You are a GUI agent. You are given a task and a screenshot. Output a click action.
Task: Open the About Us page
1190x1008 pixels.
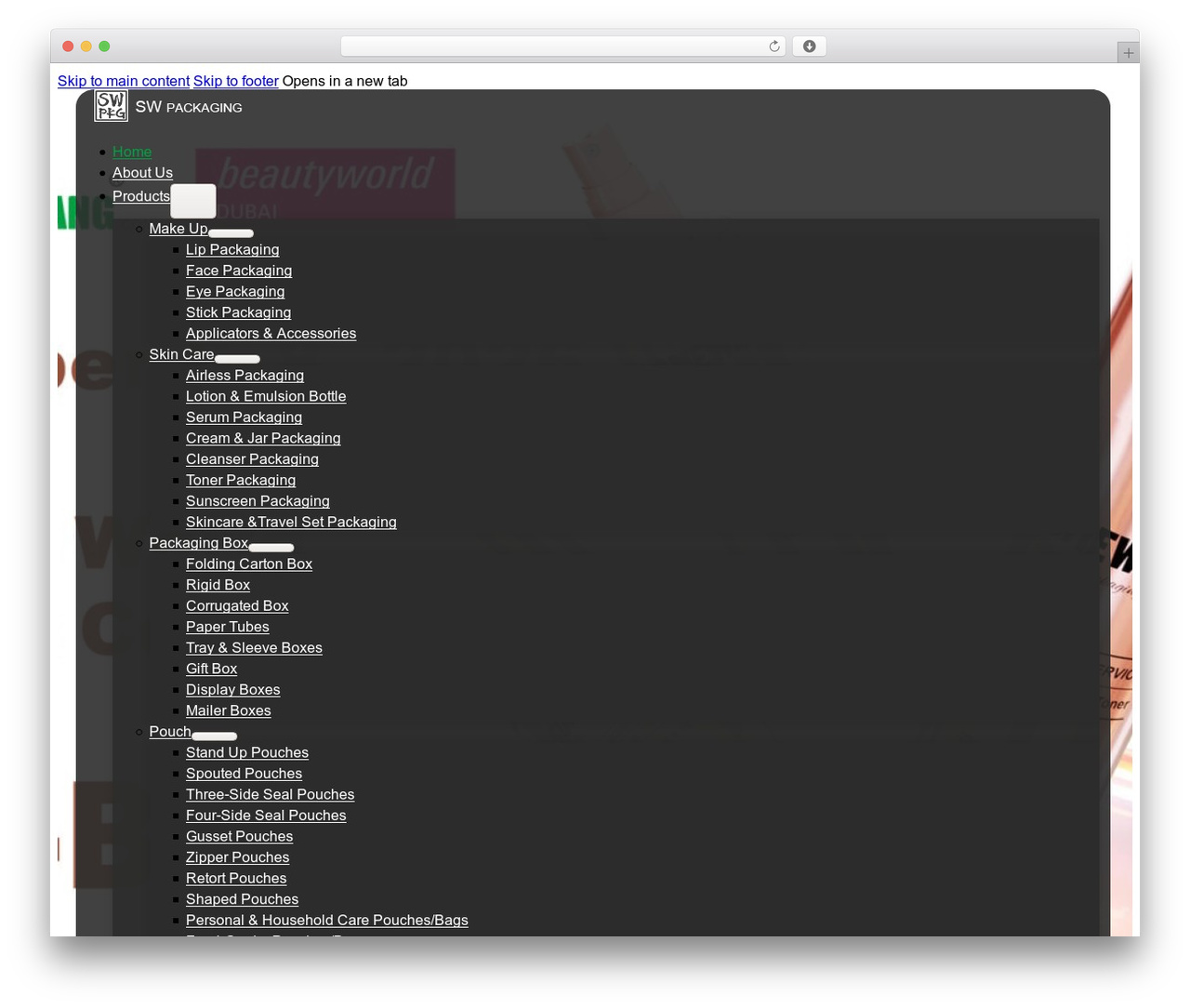pos(142,173)
